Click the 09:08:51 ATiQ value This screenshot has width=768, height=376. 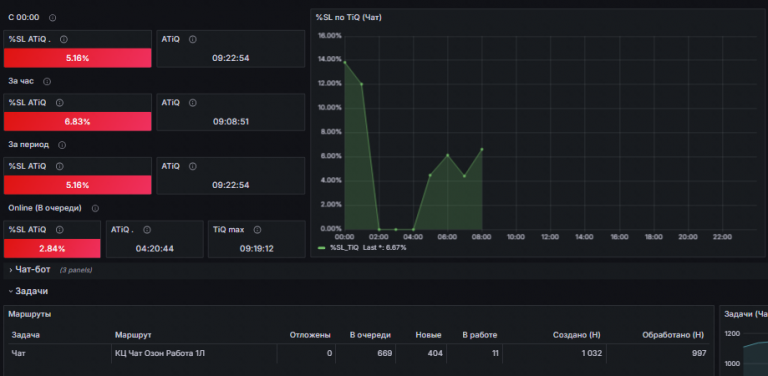coord(231,121)
